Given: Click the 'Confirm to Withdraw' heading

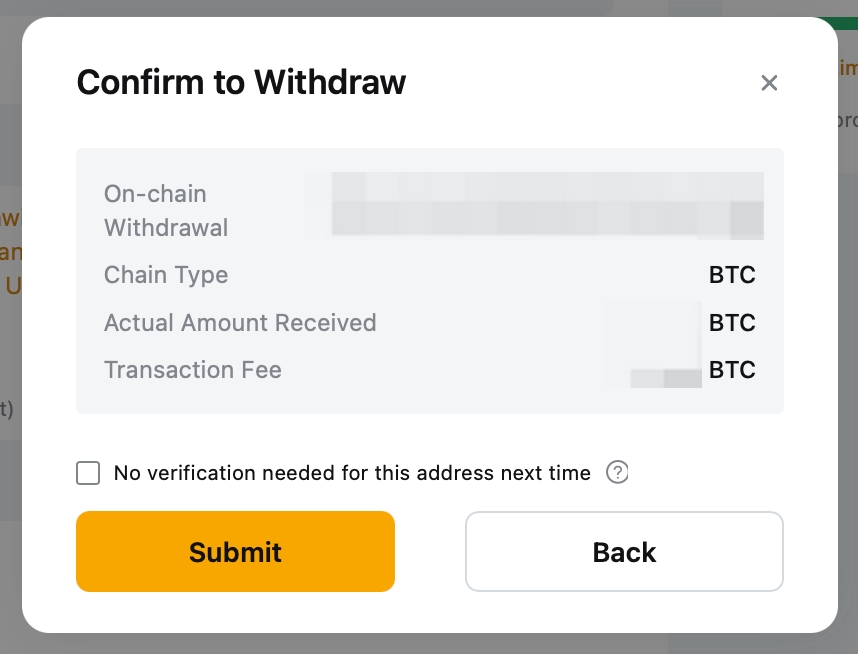Looking at the screenshot, I should coord(241,81).
